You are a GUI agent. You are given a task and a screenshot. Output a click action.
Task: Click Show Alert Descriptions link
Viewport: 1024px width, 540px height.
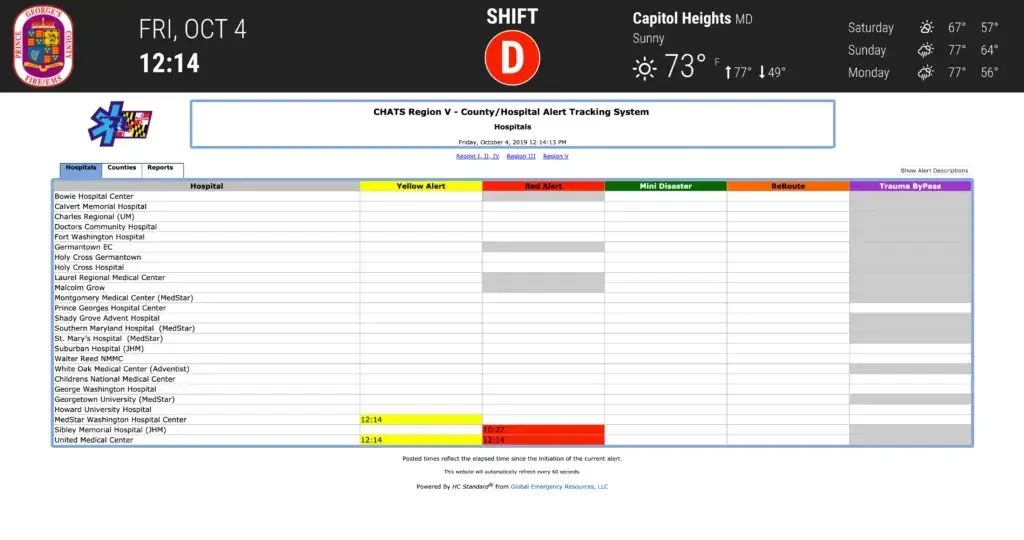934,170
